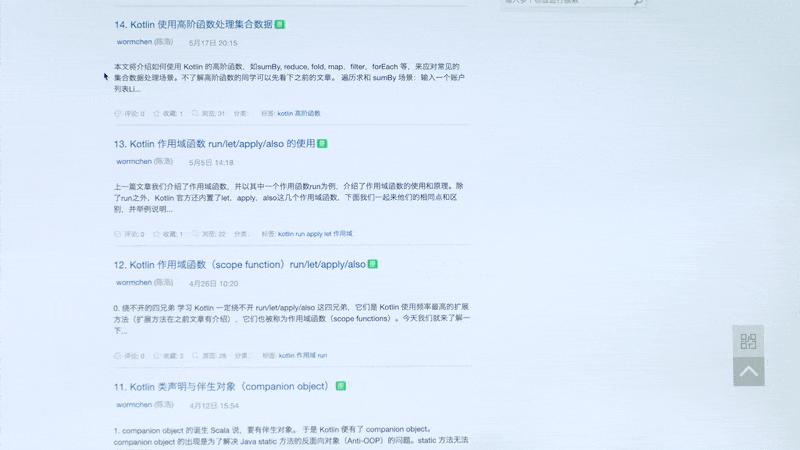Click green original badge beside article 13 title

(x=322, y=144)
